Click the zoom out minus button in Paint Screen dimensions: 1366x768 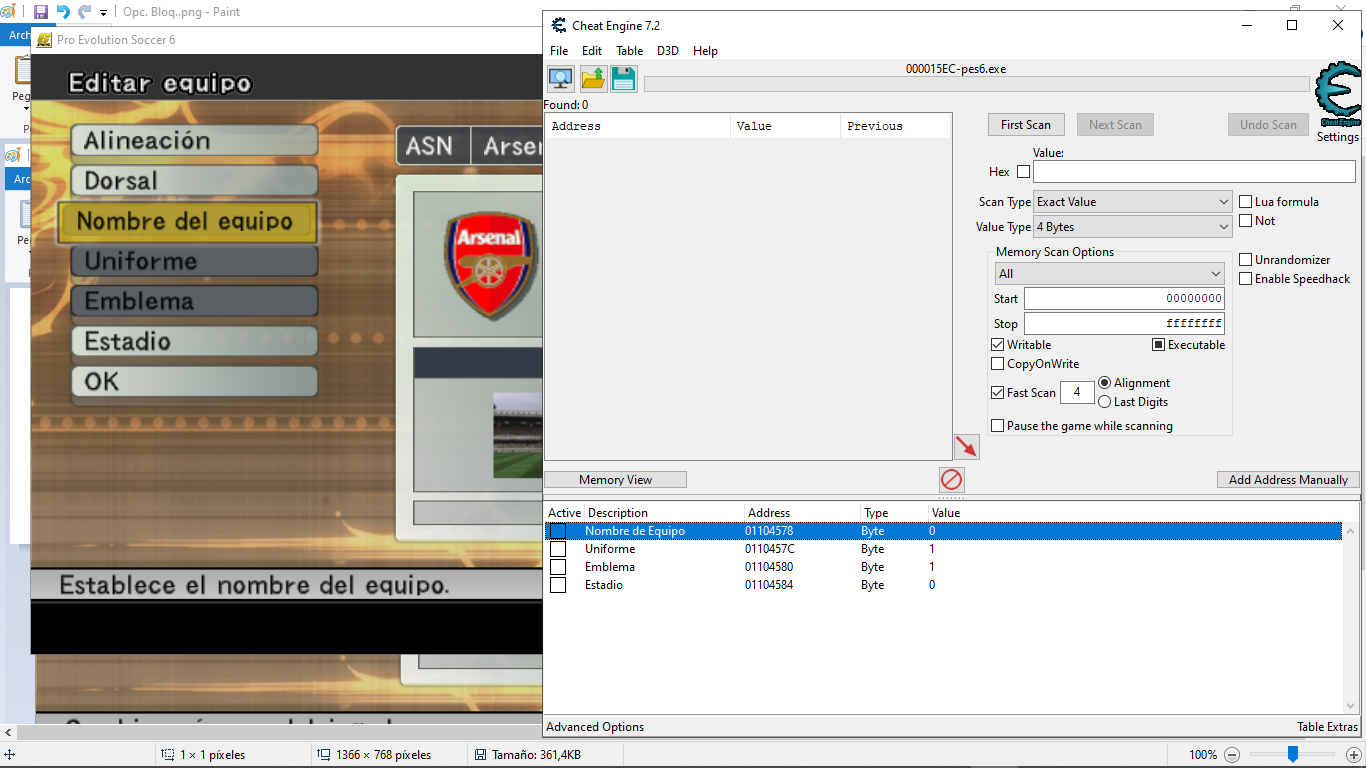pos(1232,755)
